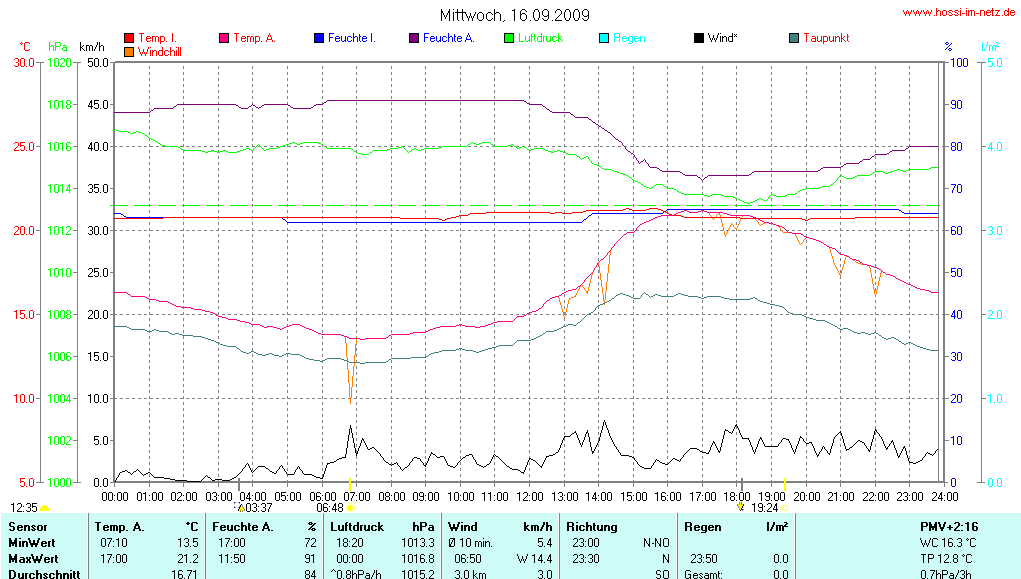Select the Richtung column header in table

[x=592, y=526]
